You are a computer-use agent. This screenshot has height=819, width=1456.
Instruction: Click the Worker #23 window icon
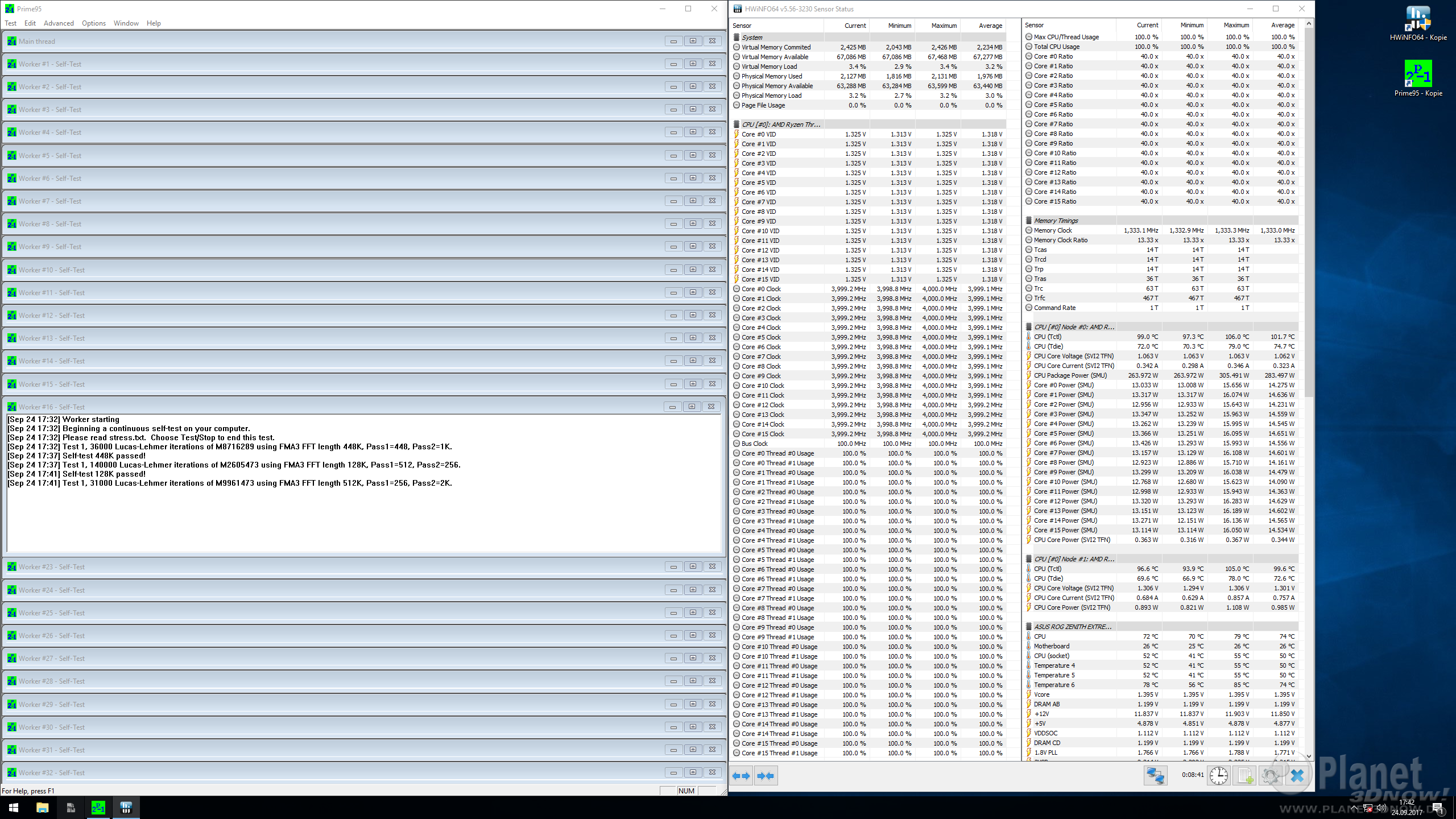pos(12,566)
